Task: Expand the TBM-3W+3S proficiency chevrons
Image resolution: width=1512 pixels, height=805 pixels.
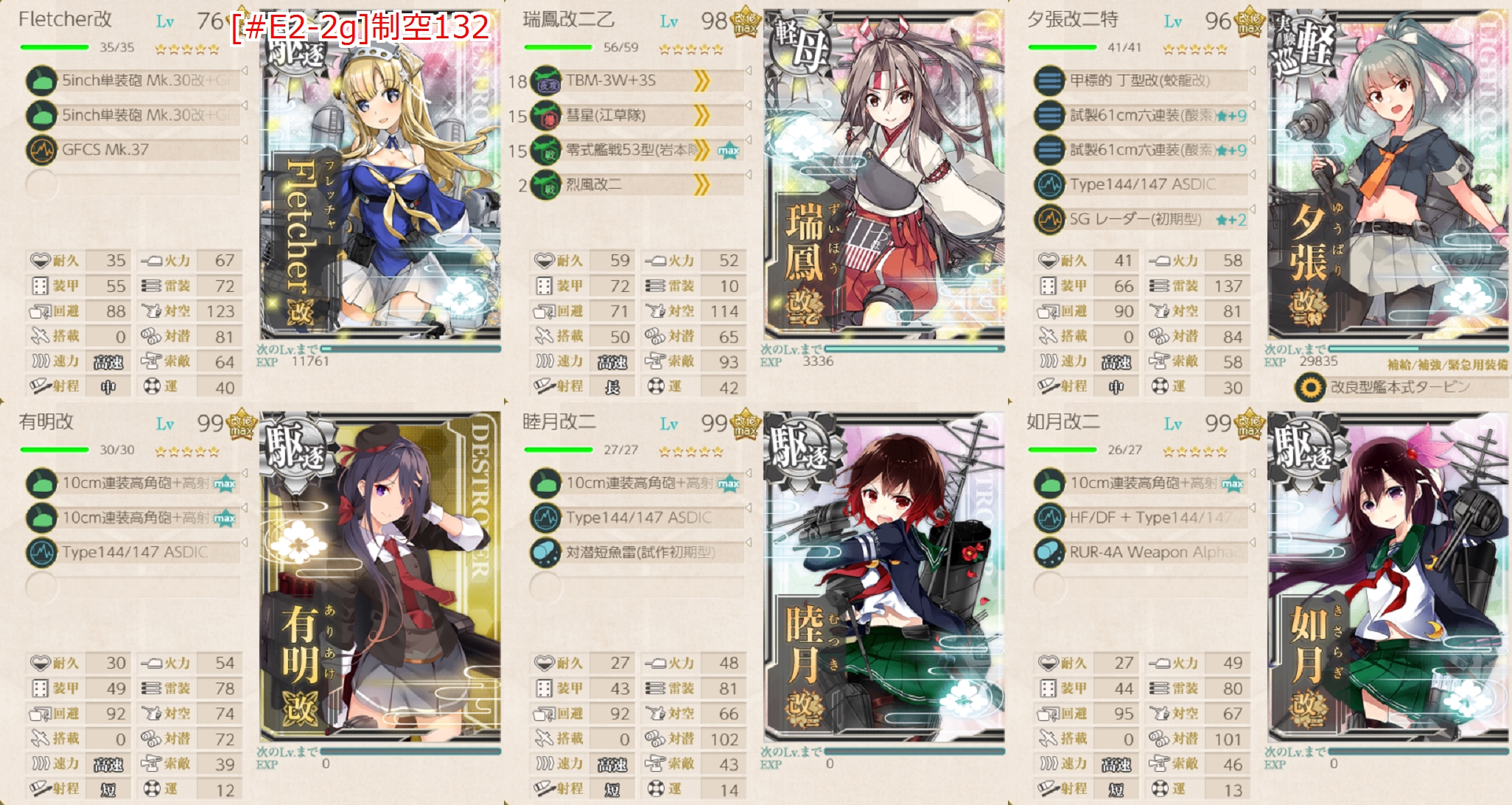Action: pos(701,81)
